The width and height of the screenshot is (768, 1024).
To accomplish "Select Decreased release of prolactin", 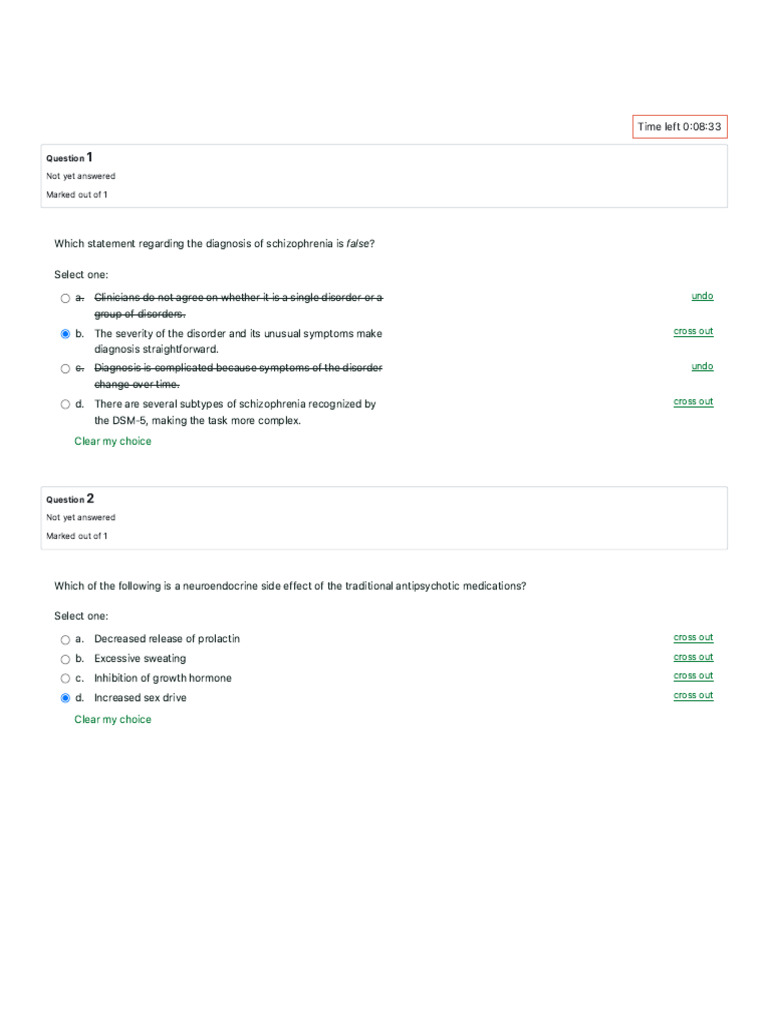I will (65, 640).
